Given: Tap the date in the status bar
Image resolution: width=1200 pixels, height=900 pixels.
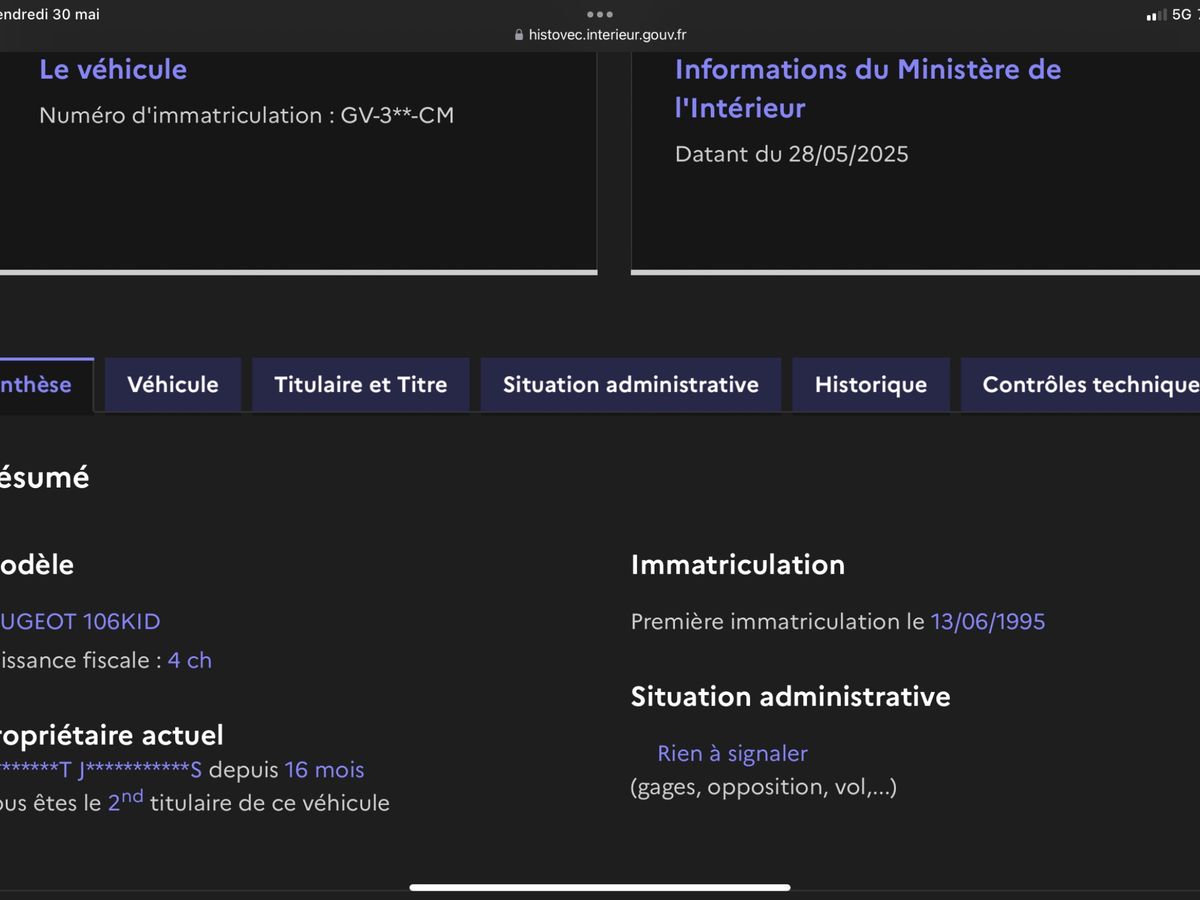Looking at the screenshot, I should [50, 14].
